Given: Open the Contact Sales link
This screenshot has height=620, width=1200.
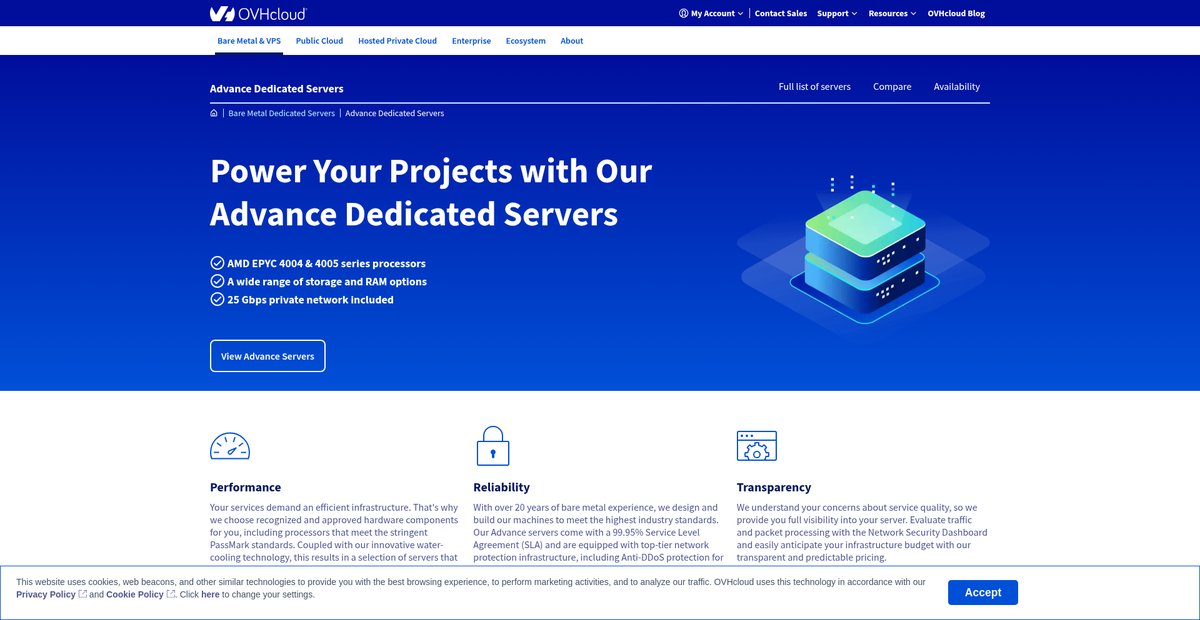Looking at the screenshot, I should 780,14.
